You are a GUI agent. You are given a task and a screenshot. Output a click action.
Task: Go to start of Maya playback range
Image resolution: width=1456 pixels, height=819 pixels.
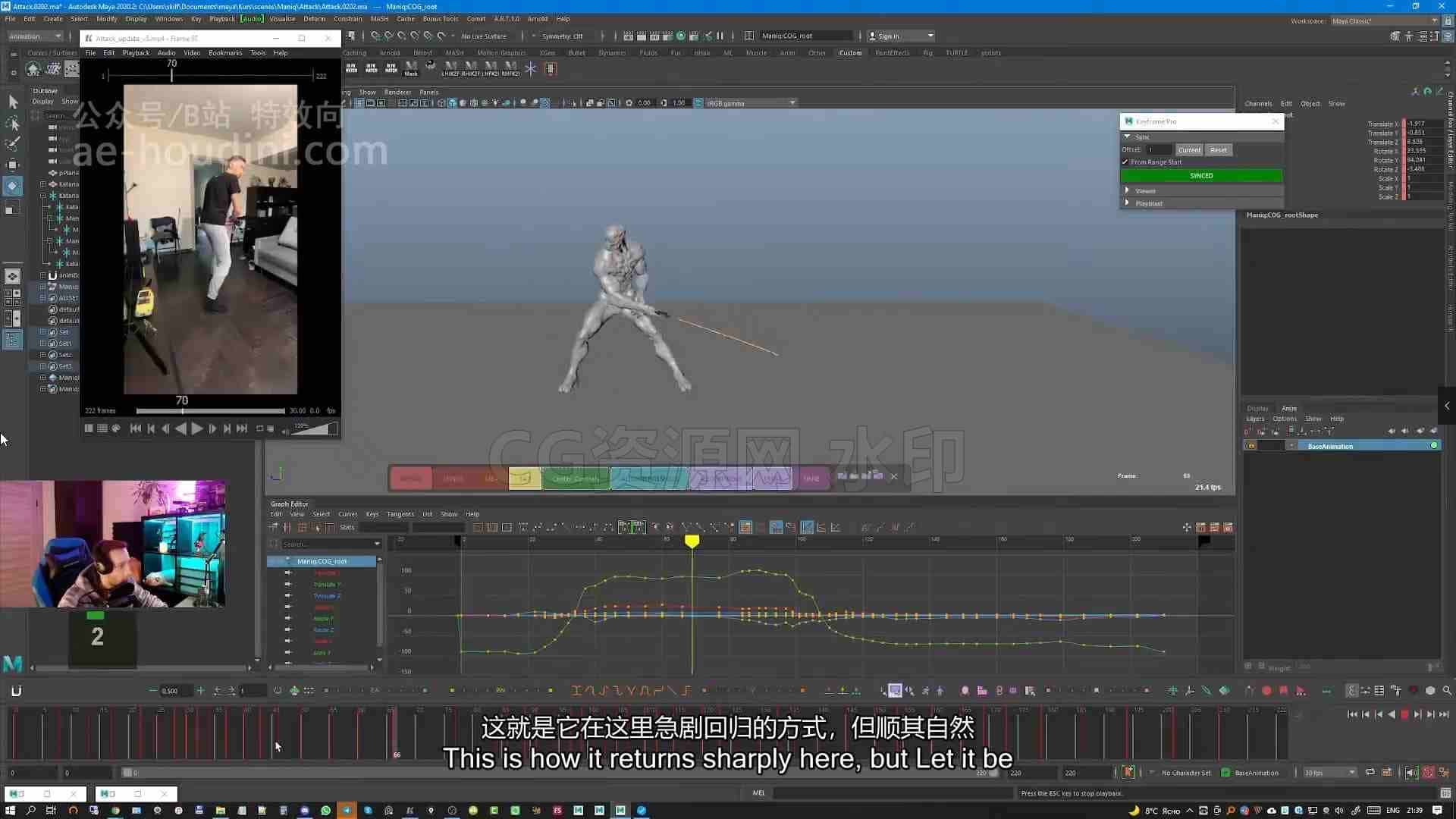[1352, 714]
